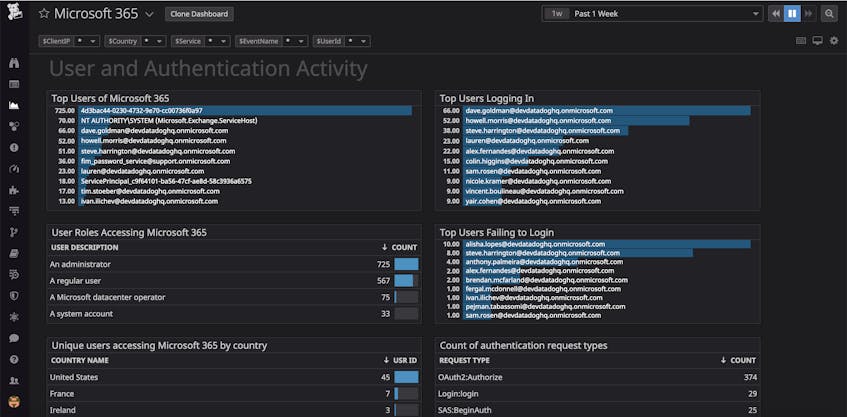847x417 pixels.
Task: Open Metrics gauge icon in sidebar
Action: [15, 169]
